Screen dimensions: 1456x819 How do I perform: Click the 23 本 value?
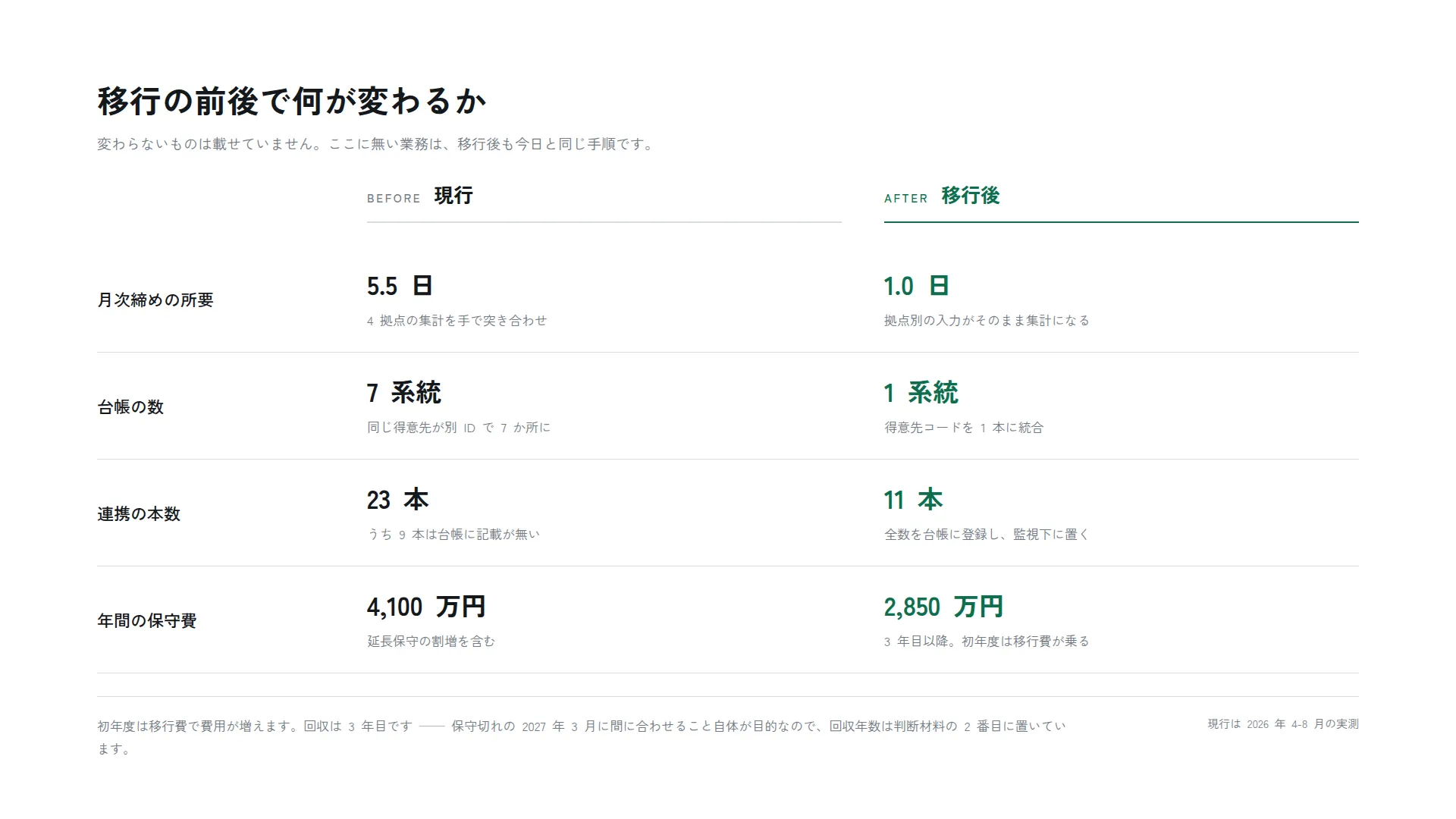[398, 500]
